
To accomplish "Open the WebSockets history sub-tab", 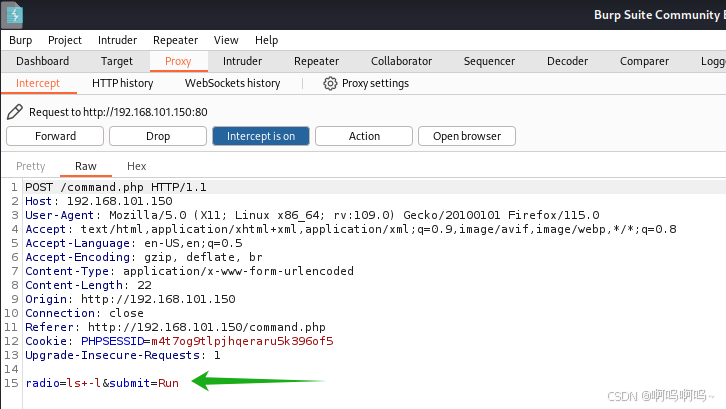I will (x=232, y=83).
